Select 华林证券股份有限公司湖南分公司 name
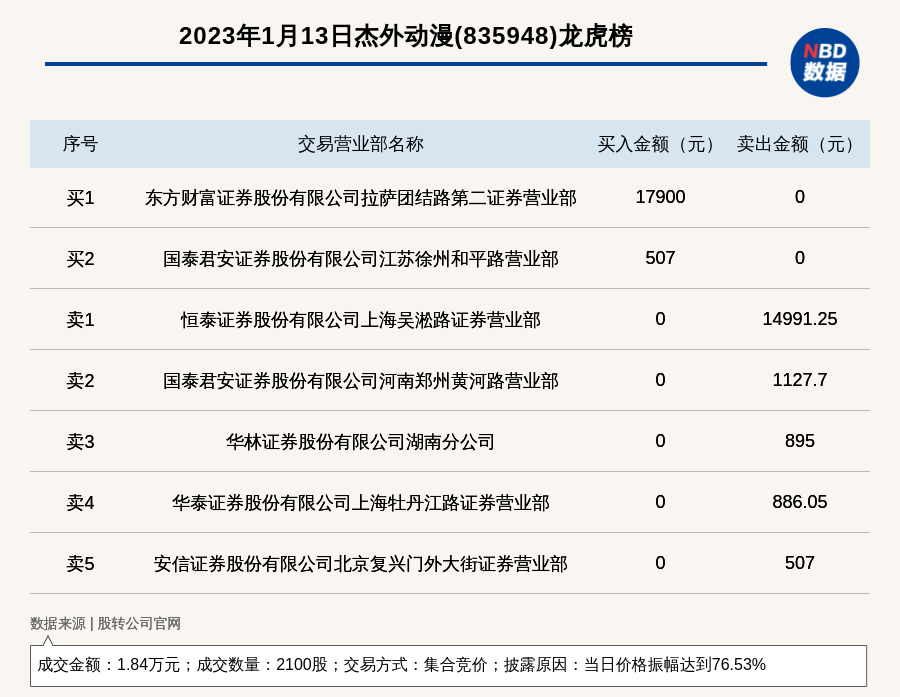Screen dimensions: 900x697 [x=360, y=442]
